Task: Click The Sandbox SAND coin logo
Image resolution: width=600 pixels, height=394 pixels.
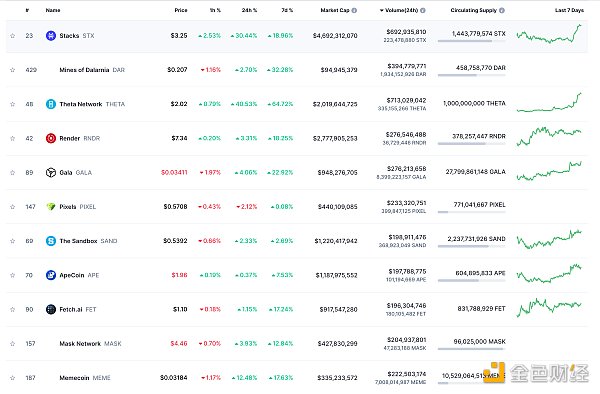Action: 51,241
